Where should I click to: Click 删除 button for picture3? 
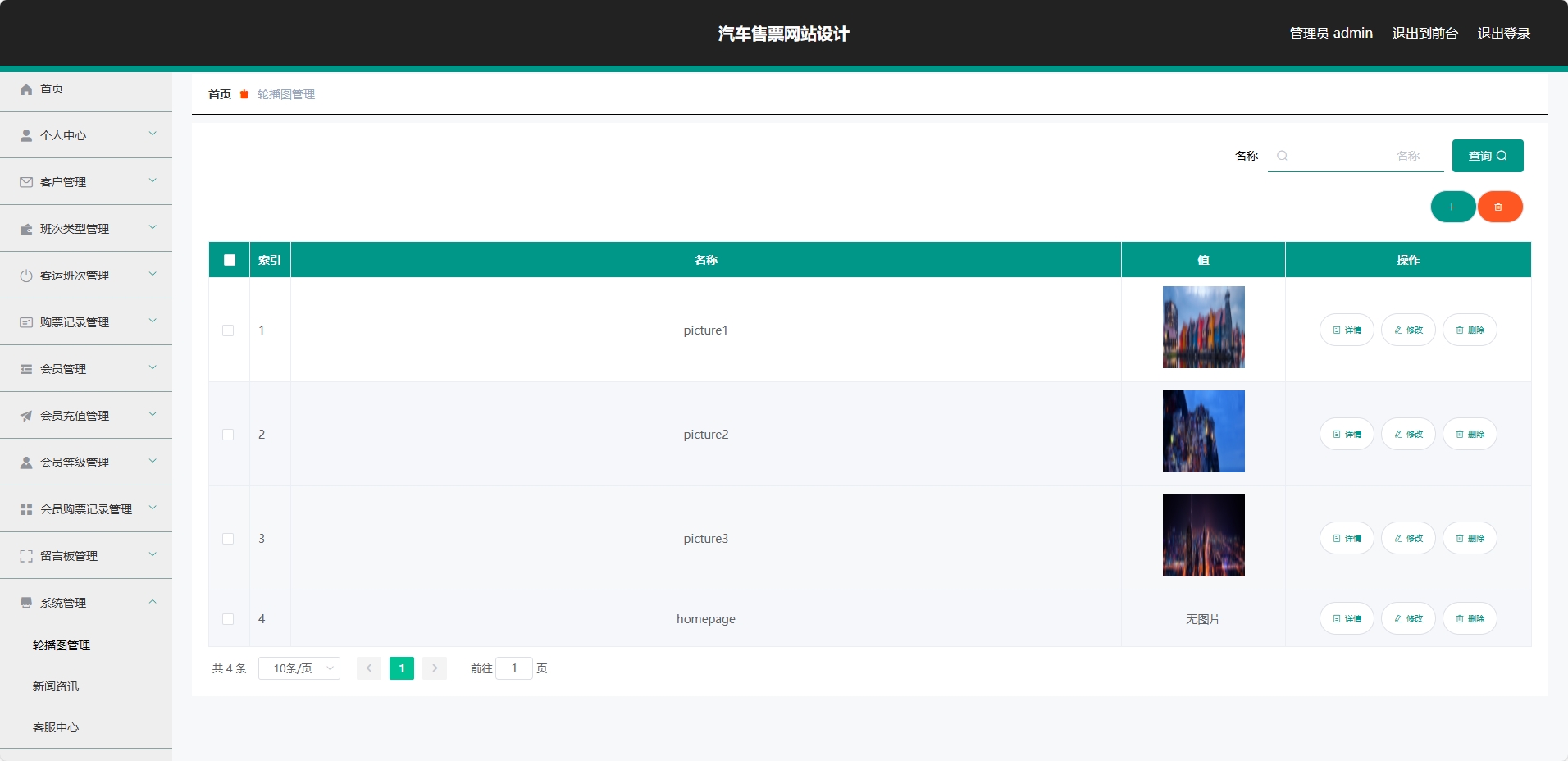click(1470, 538)
